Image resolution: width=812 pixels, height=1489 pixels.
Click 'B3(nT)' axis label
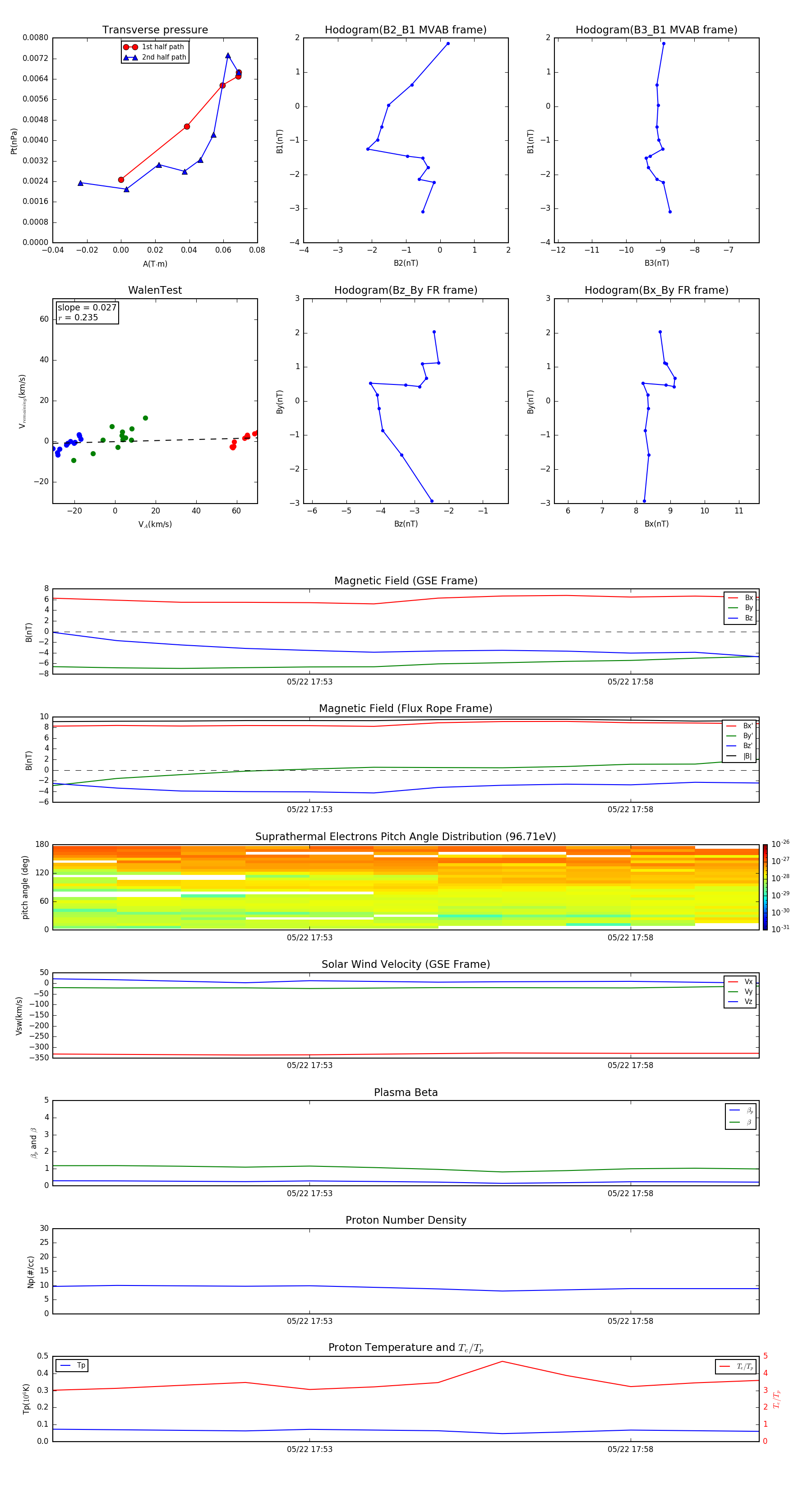coord(656,263)
